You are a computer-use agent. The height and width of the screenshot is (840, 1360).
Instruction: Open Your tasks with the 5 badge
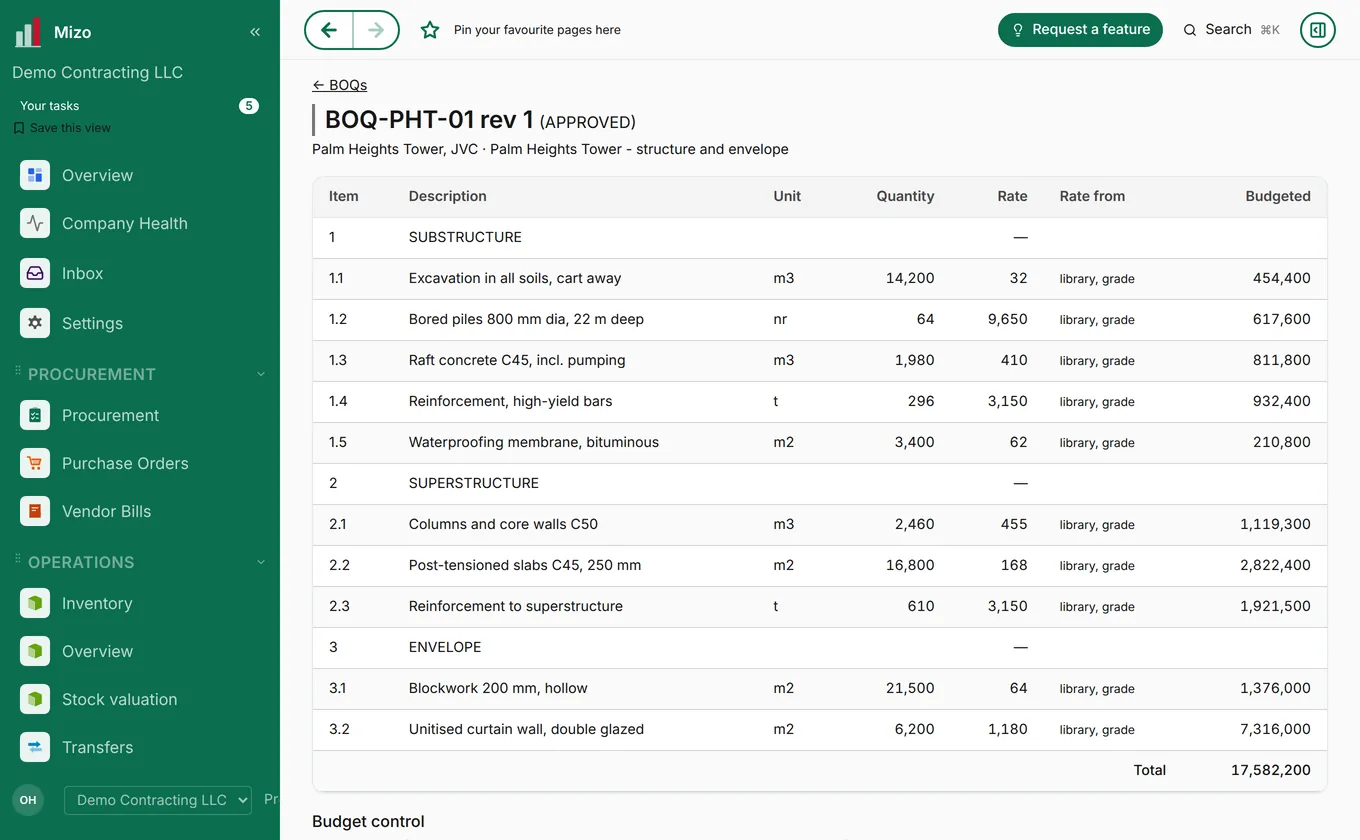[x=139, y=106]
